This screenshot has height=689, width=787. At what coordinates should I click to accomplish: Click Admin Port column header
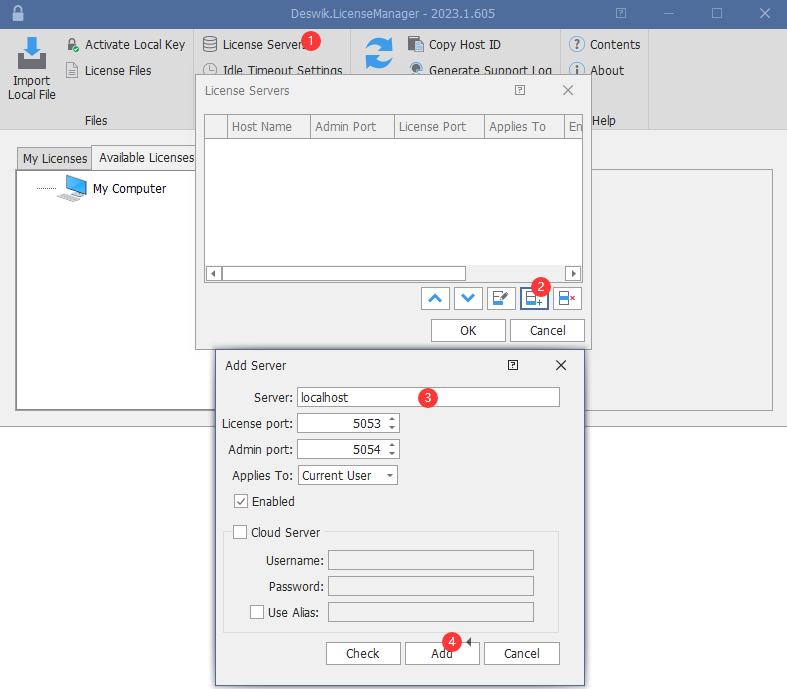(352, 126)
